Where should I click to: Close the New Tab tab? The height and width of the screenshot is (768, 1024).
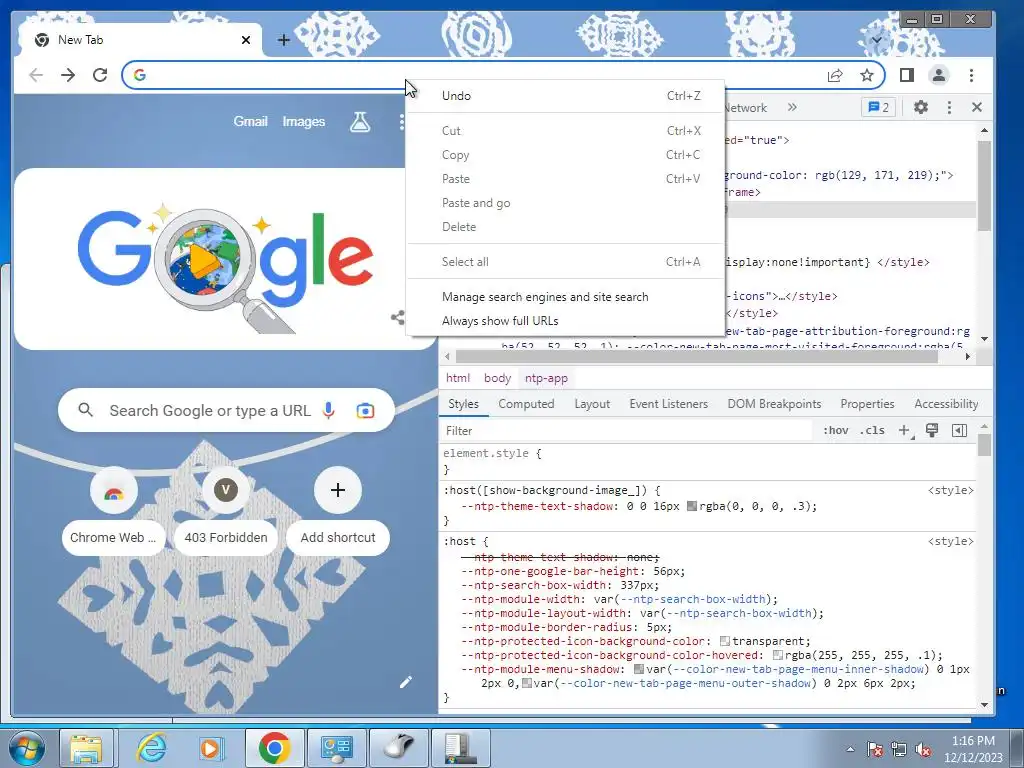click(246, 40)
